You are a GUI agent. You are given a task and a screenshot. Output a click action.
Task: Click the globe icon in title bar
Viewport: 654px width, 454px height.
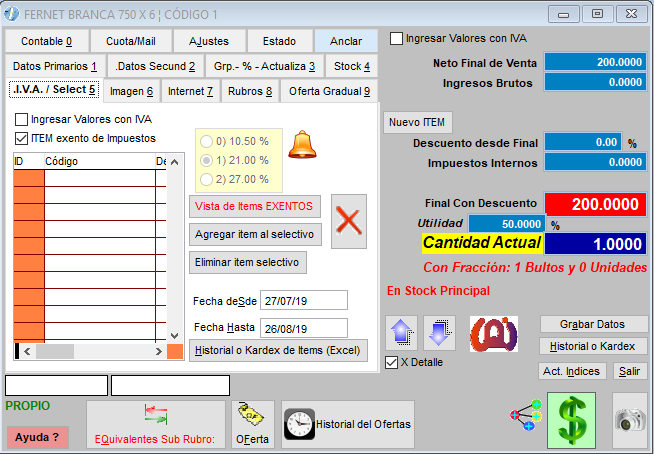point(11,14)
